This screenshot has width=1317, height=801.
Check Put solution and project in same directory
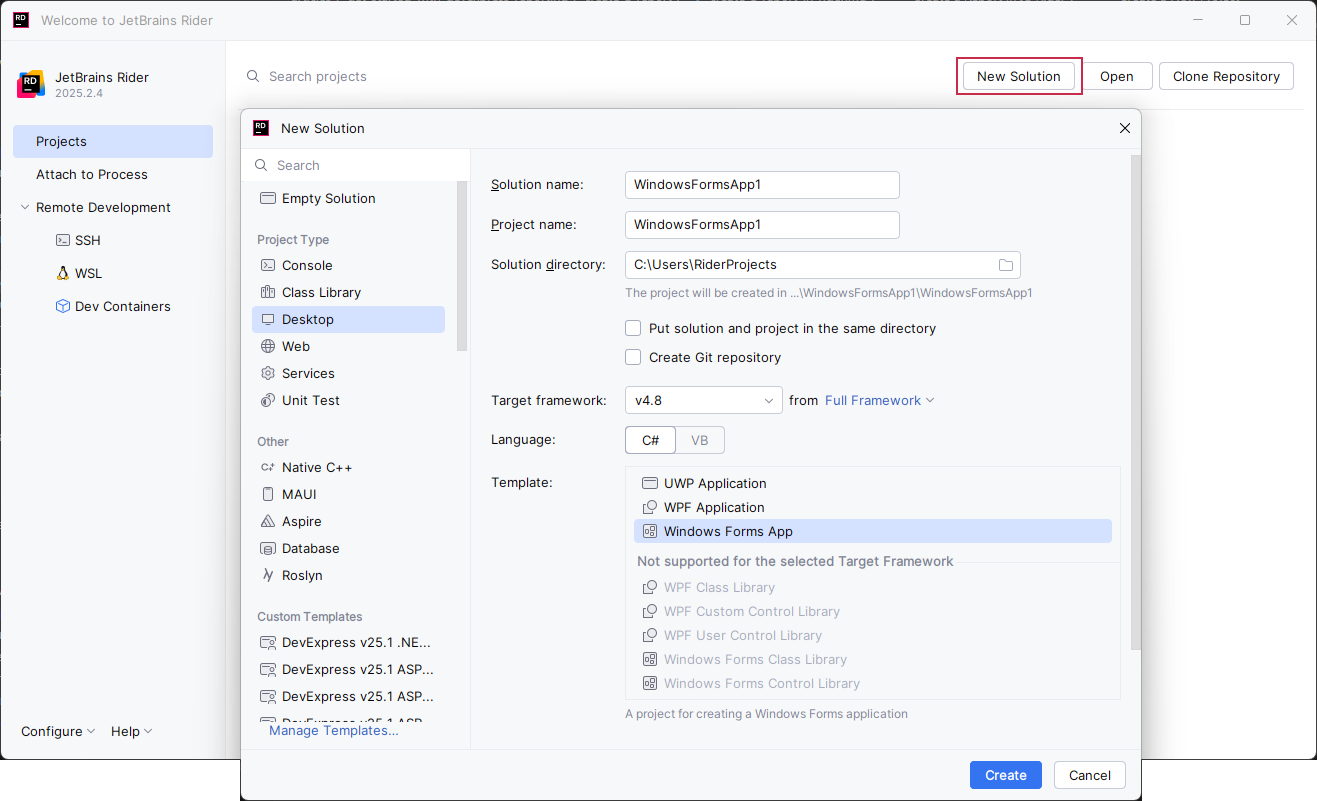[x=633, y=328]
